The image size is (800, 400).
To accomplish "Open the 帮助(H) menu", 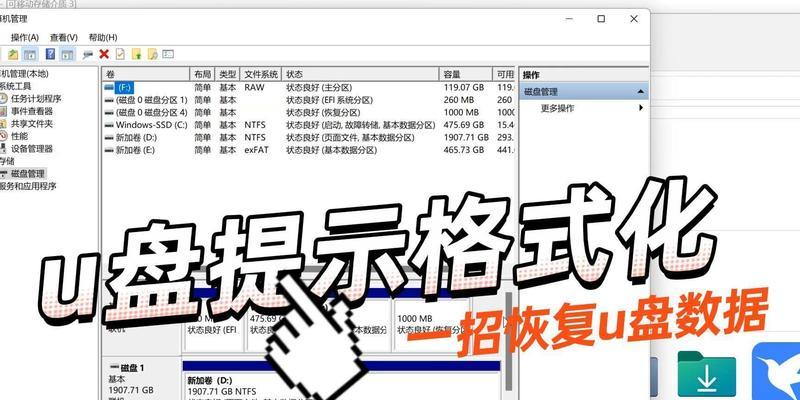I will pos(103,37).
